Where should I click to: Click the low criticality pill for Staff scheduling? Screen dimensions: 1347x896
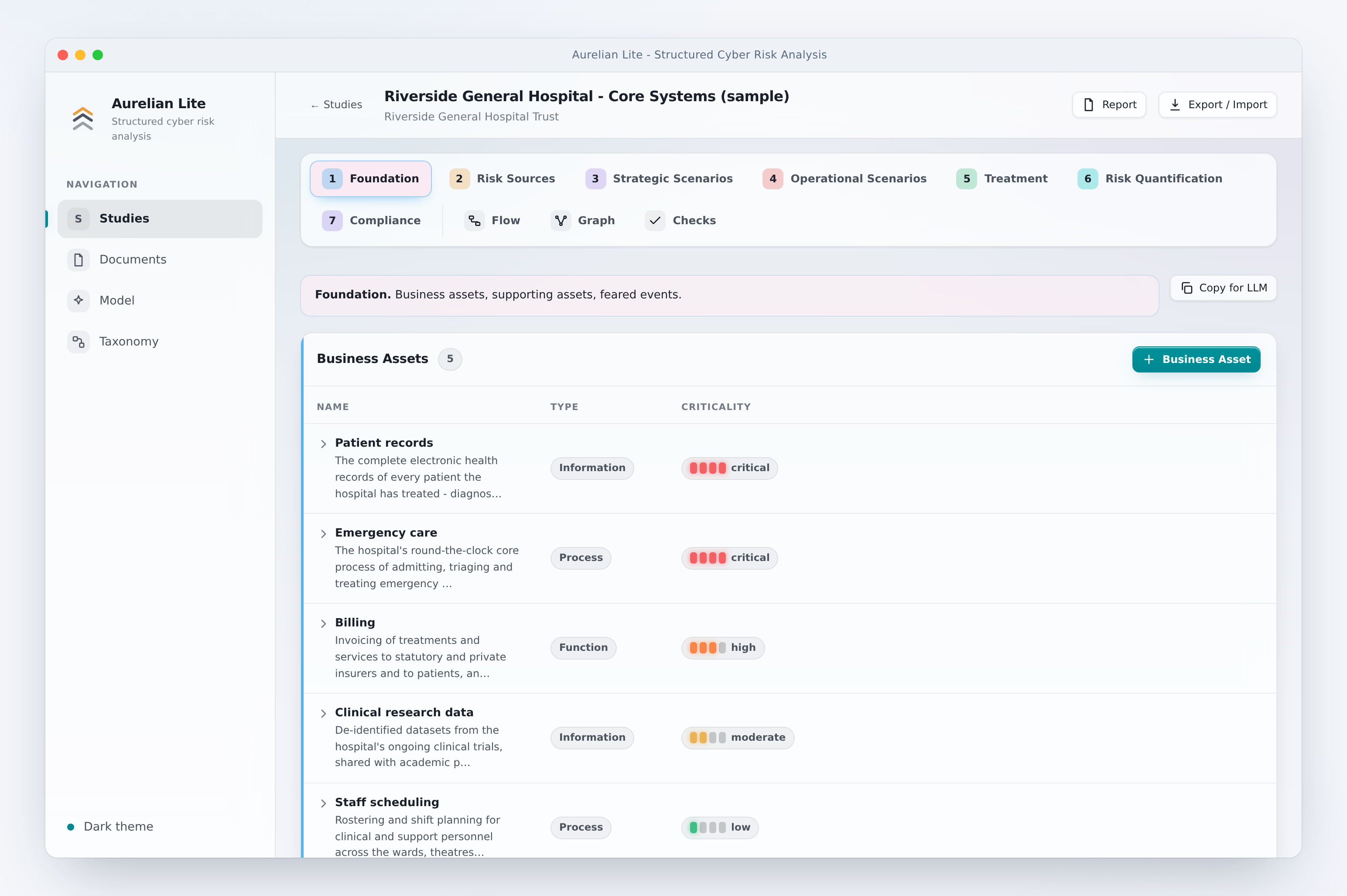coord(720,828)
